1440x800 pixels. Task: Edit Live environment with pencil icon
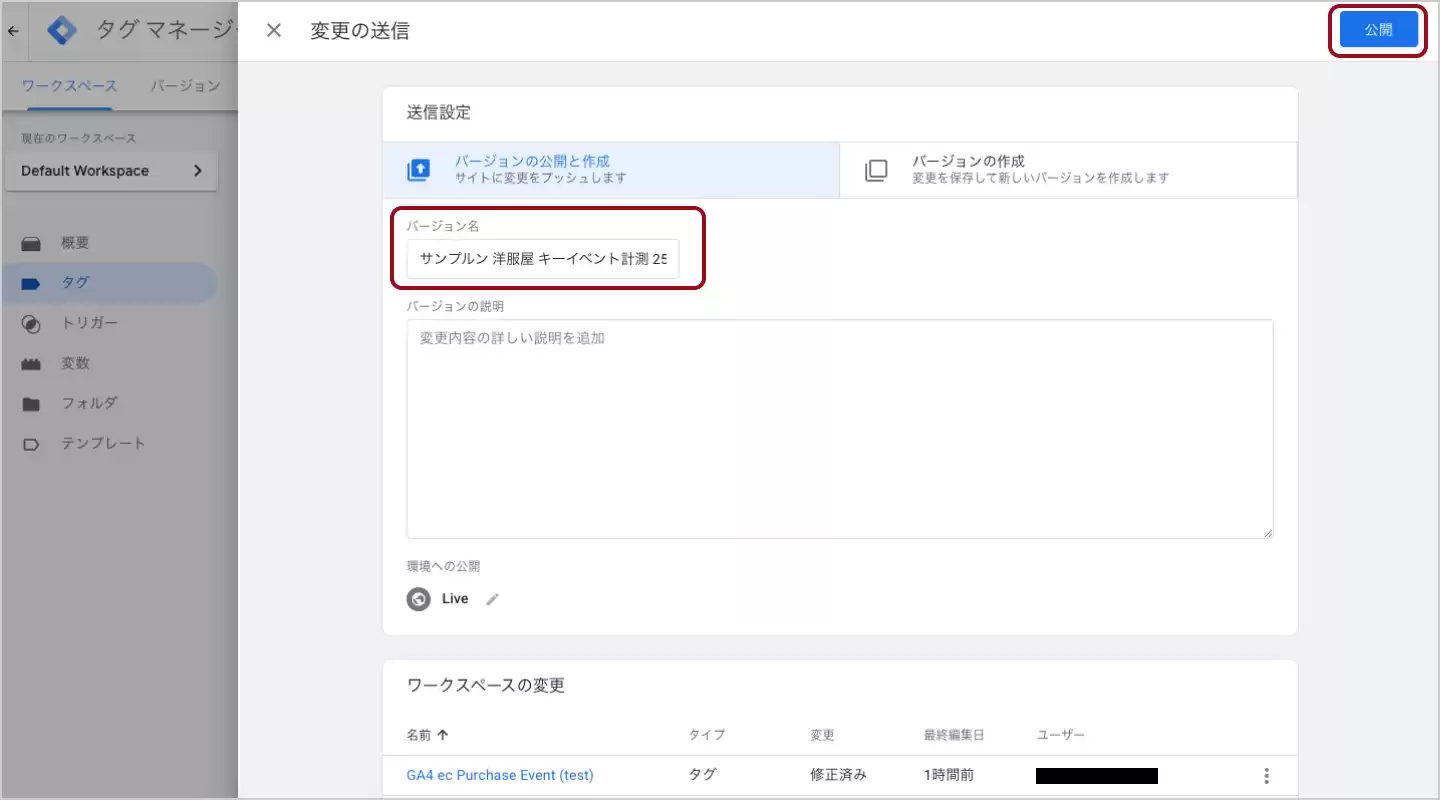492,599
